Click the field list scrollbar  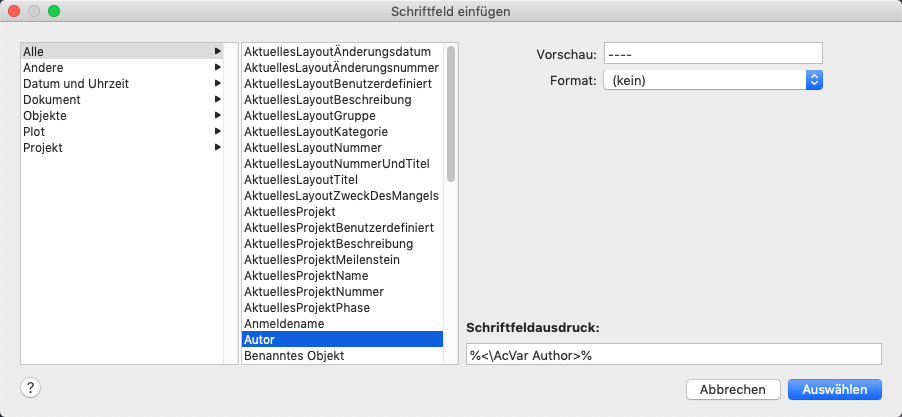tap(451, 115)
